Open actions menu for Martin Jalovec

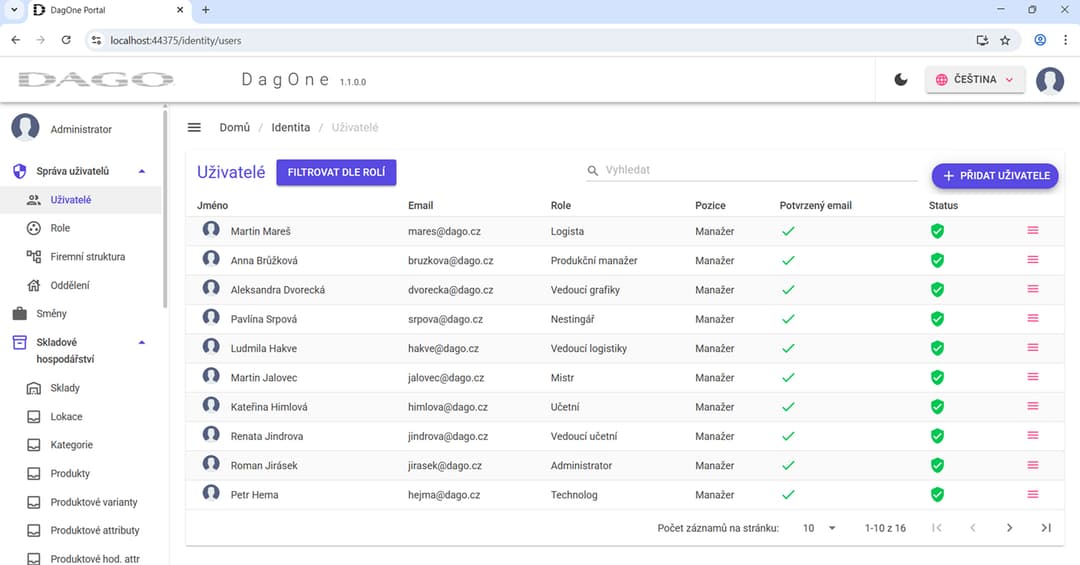pos(1032,377)
